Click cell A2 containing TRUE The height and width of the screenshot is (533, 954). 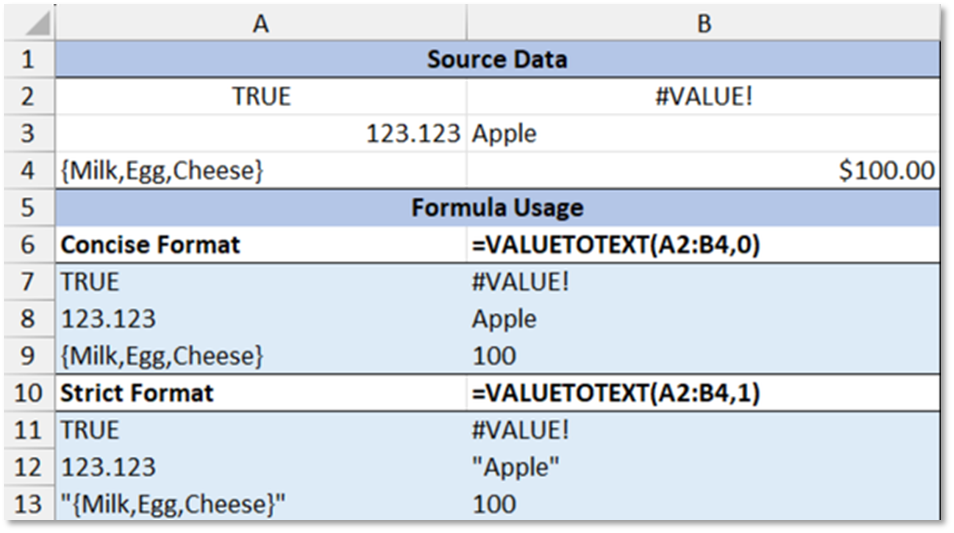(260, 97)
